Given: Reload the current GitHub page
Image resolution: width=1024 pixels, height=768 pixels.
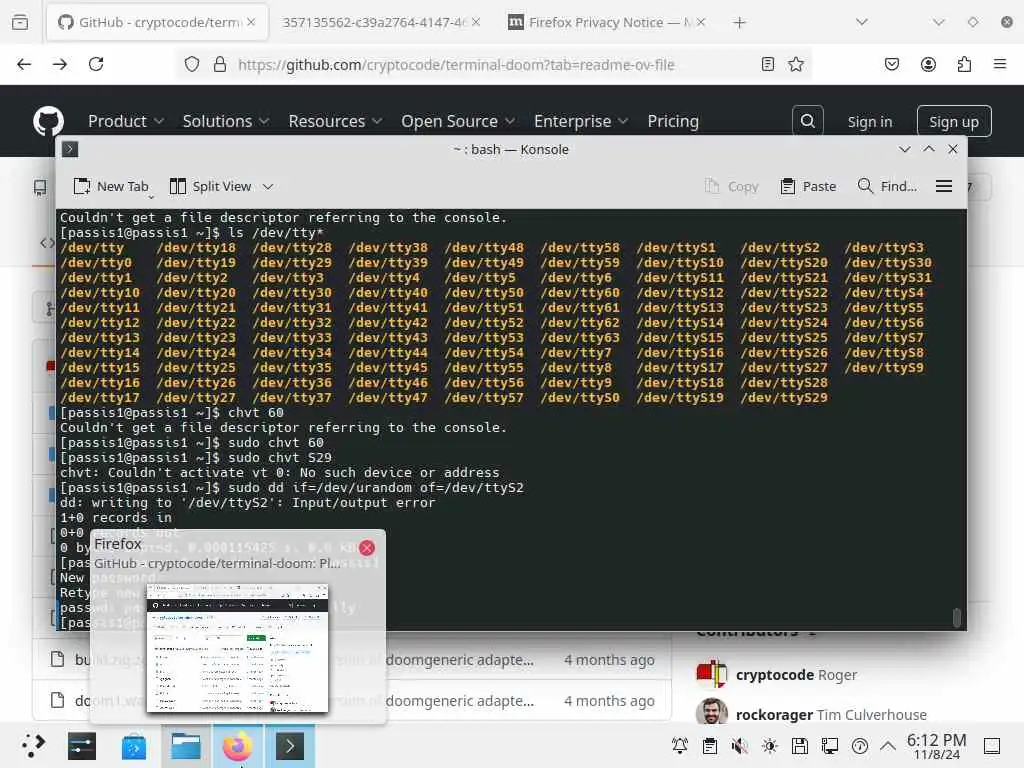Looking at the screenshot, I should click(x=96, y=64).
